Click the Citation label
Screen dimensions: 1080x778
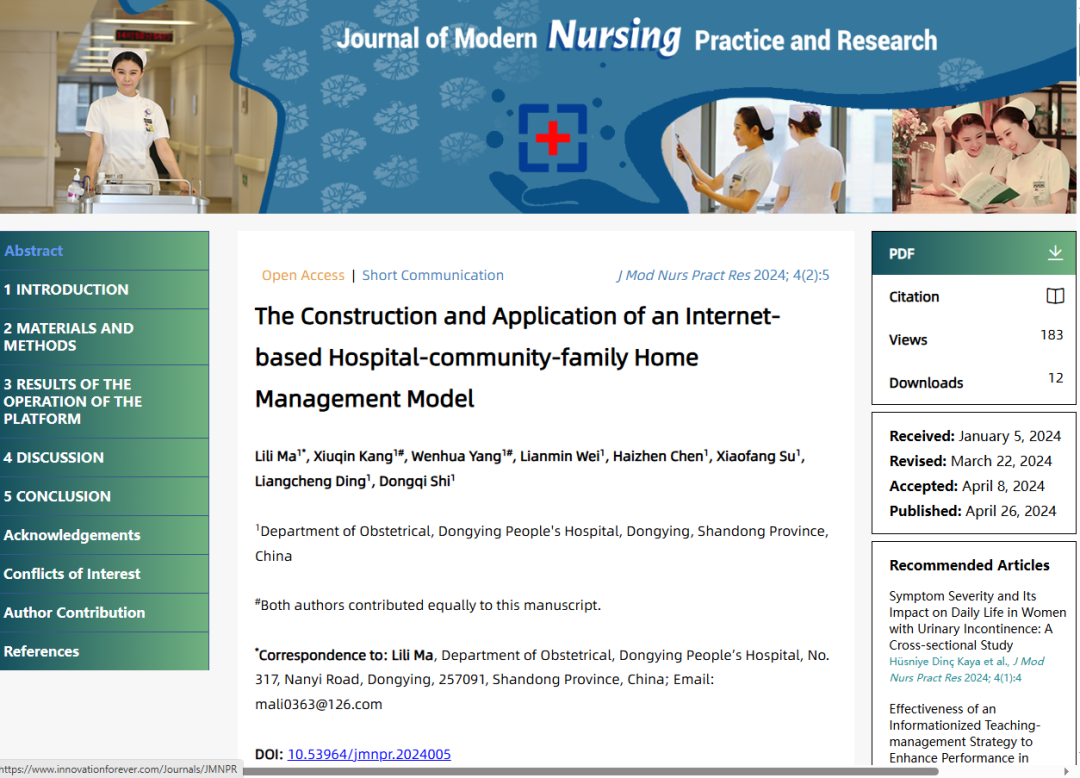coord(913,297)
